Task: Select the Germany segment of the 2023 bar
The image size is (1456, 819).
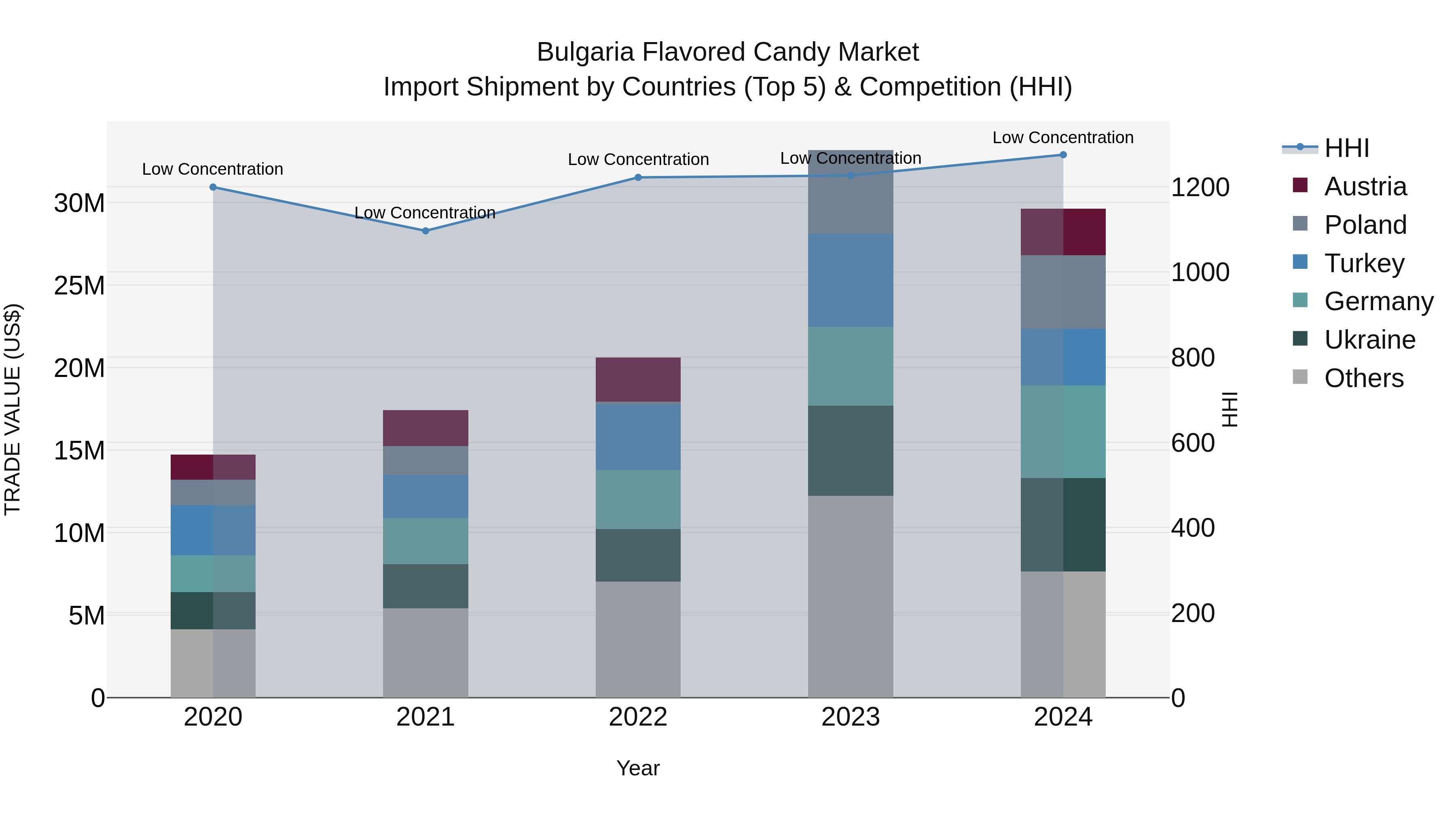Action: (x=851, y=366)
